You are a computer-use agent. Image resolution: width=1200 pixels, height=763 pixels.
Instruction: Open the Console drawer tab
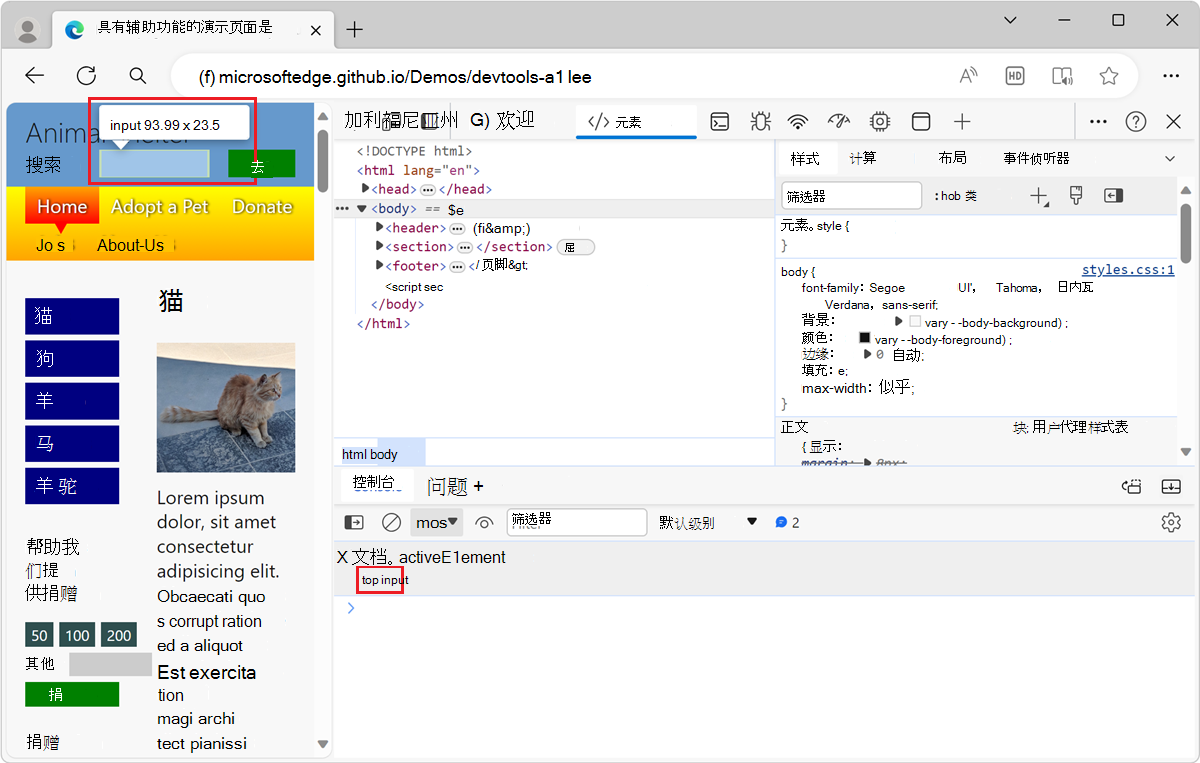coord(377,484)
